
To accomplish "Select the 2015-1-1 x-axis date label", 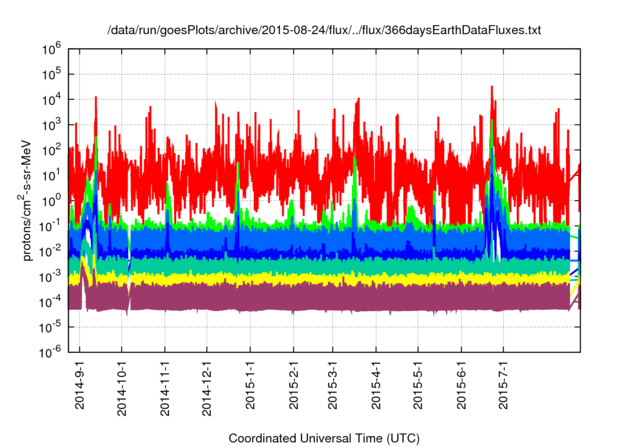I will point(250,381).
